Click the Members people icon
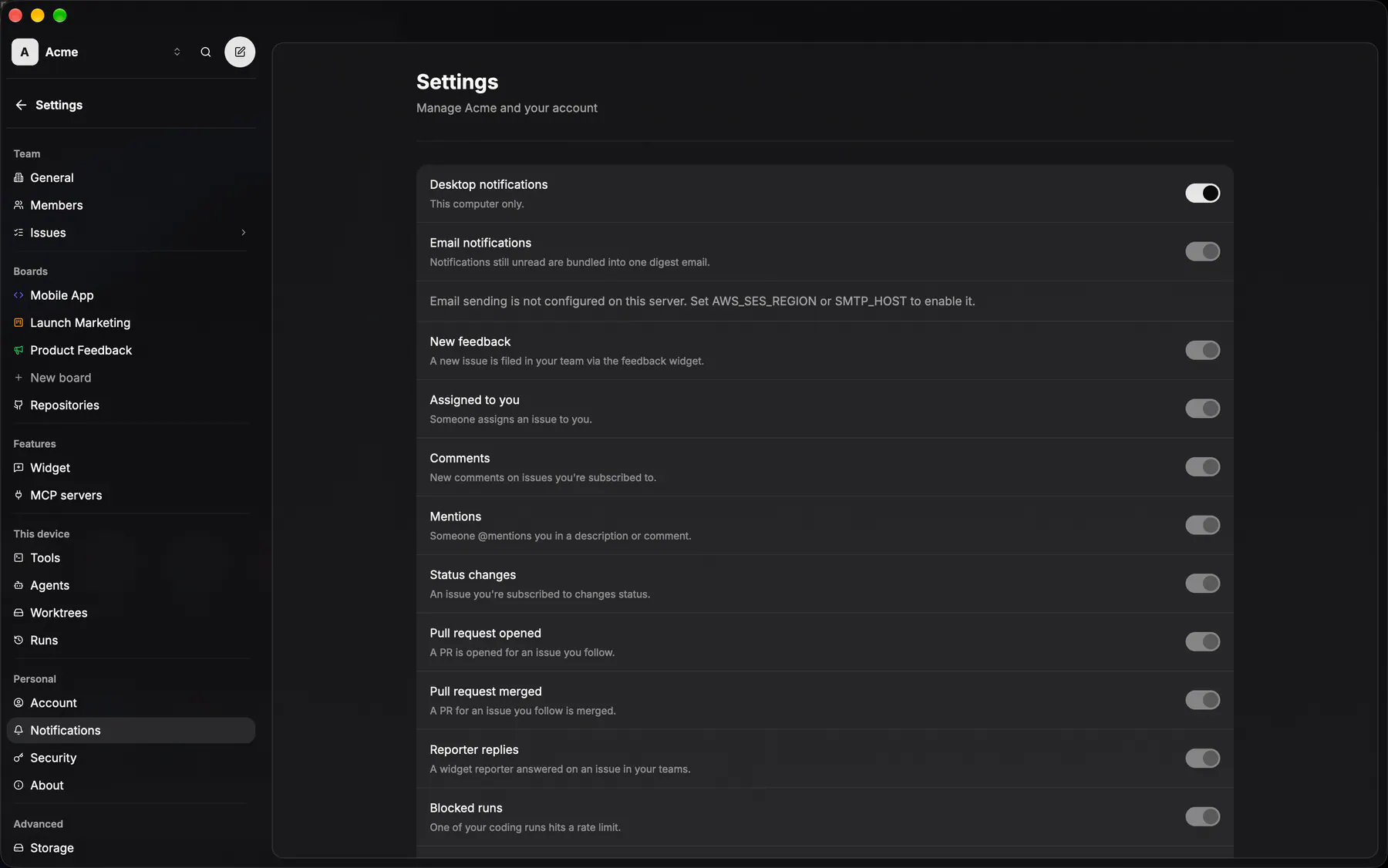The image size is (1388, 868). tap(19, 205)
